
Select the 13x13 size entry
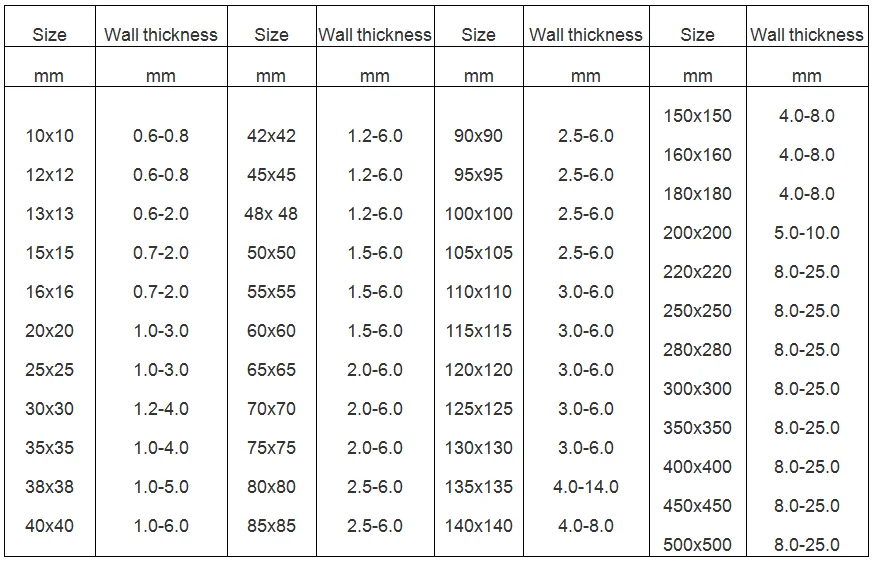click(49, 214)
